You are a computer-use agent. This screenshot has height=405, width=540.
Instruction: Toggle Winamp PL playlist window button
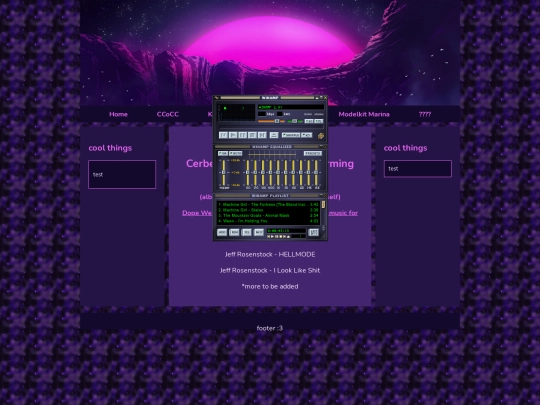(319, 121)
